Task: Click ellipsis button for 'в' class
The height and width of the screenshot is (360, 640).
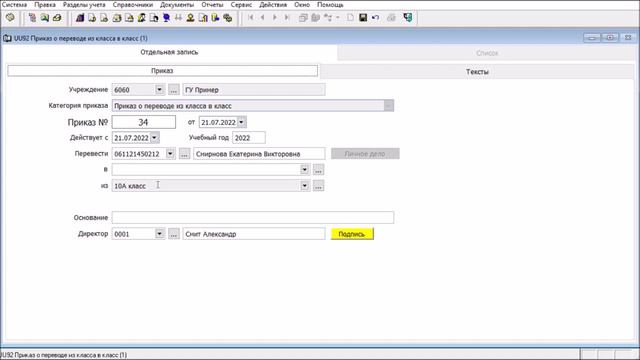Action: coord(318,169)
